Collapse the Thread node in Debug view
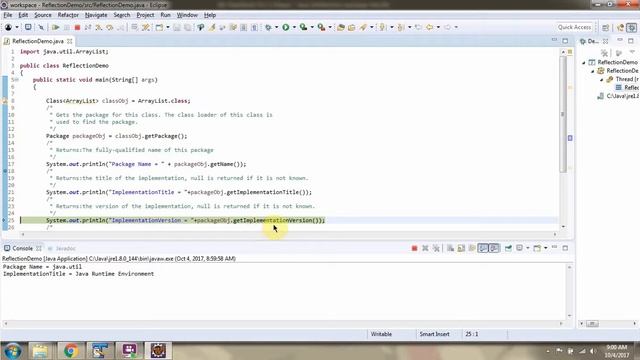The width and height of the screenshot is (640, 360). coord(602,79)
